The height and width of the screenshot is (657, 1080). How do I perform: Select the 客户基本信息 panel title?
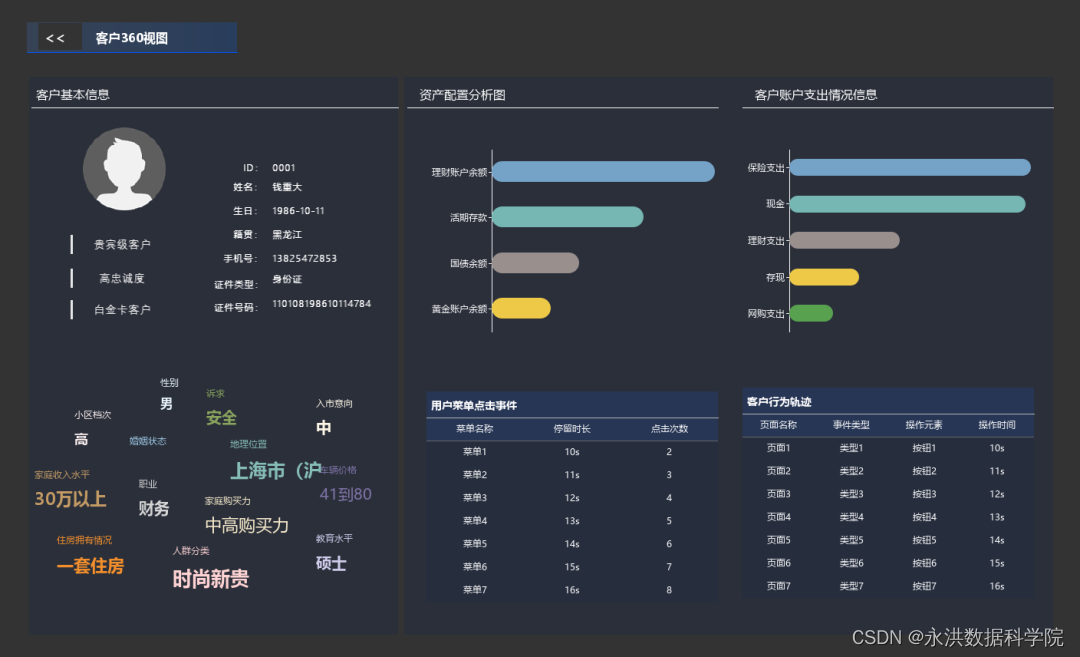tap(73, 95)
